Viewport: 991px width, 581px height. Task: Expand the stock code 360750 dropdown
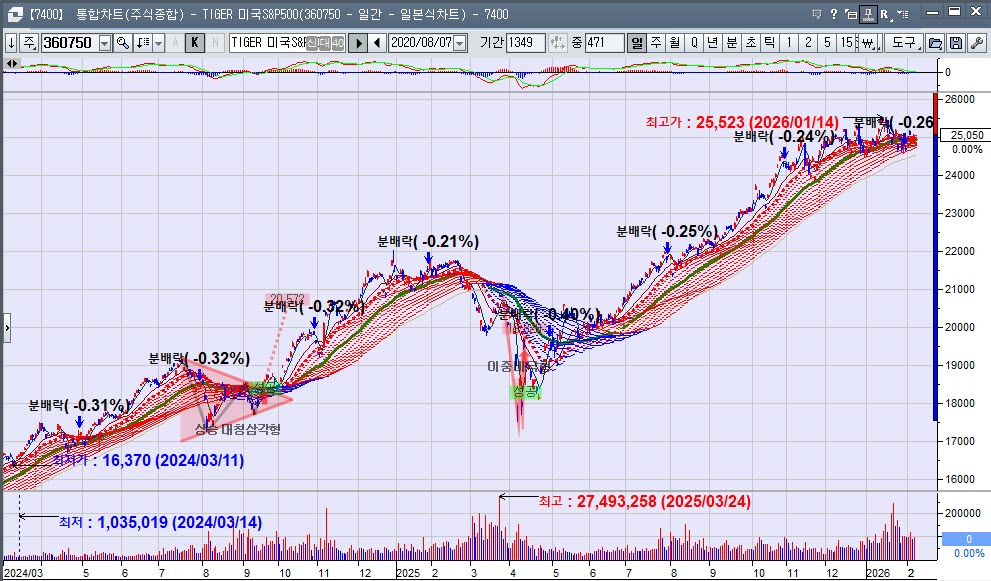click(105, 43)
